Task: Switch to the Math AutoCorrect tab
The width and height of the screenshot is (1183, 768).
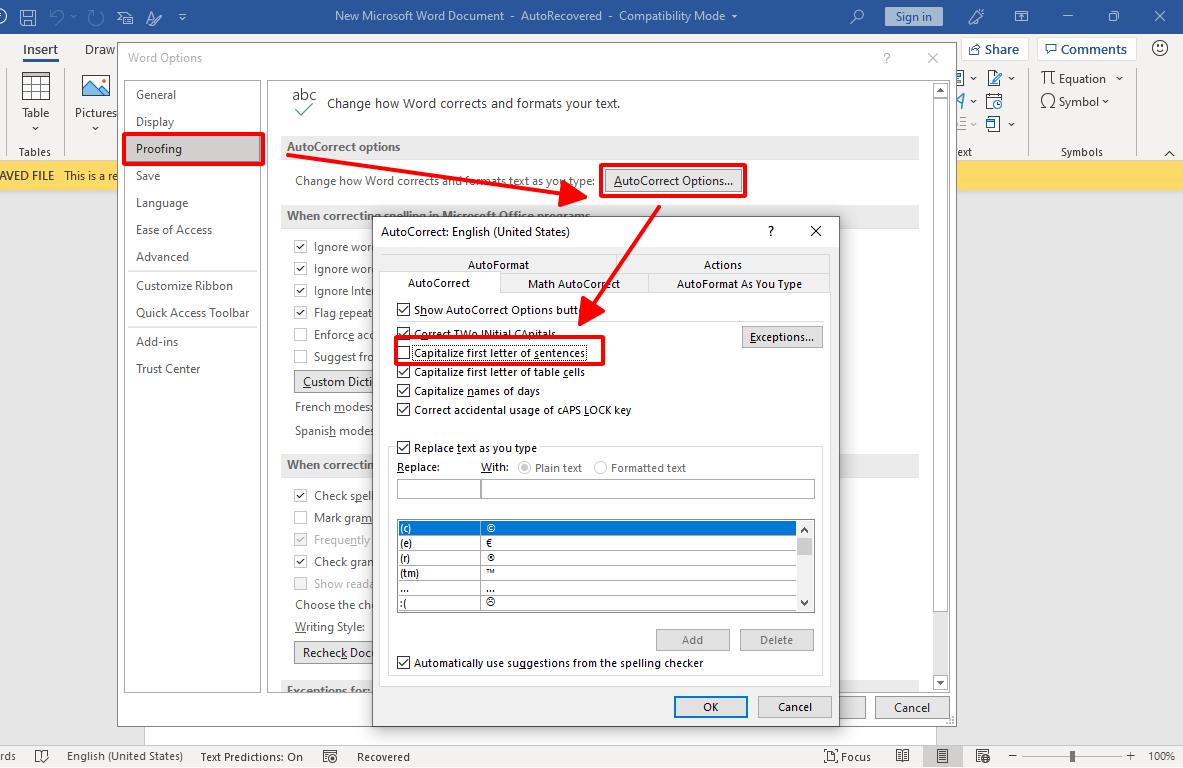Action: tap(573, 284)
